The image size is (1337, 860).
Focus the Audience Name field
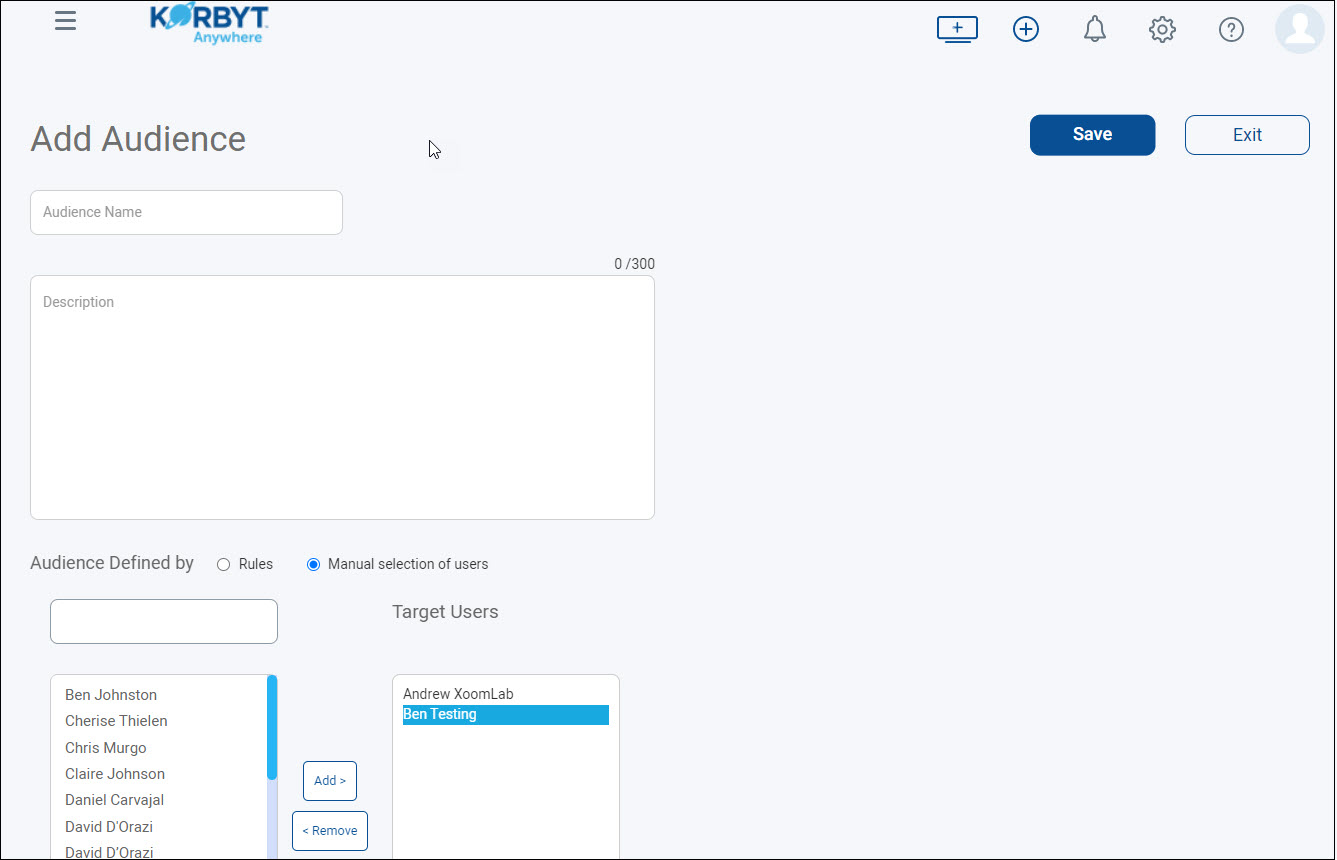click(x=186, y=212)
